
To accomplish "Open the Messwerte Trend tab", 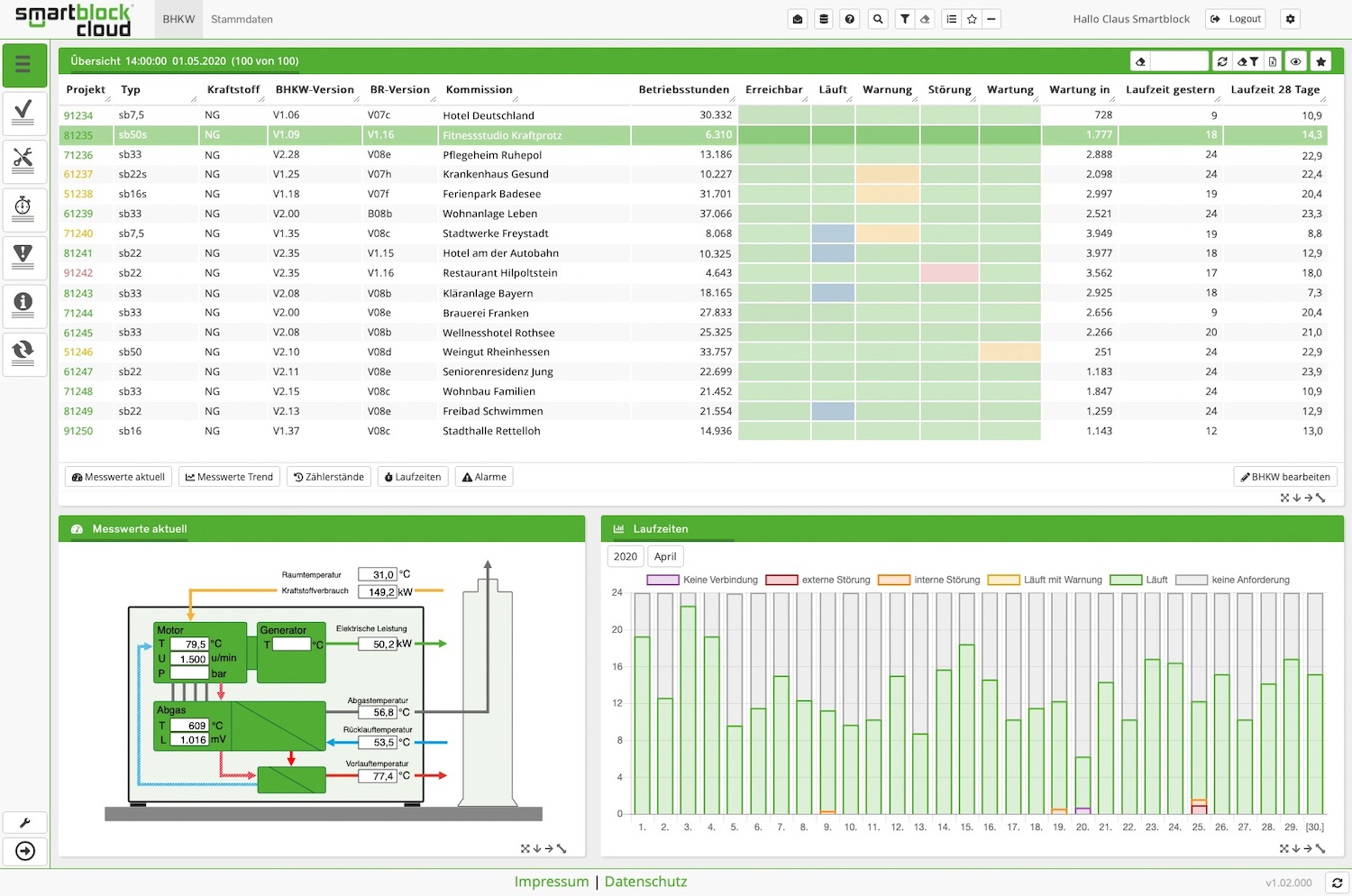I will tap(229, 477).
